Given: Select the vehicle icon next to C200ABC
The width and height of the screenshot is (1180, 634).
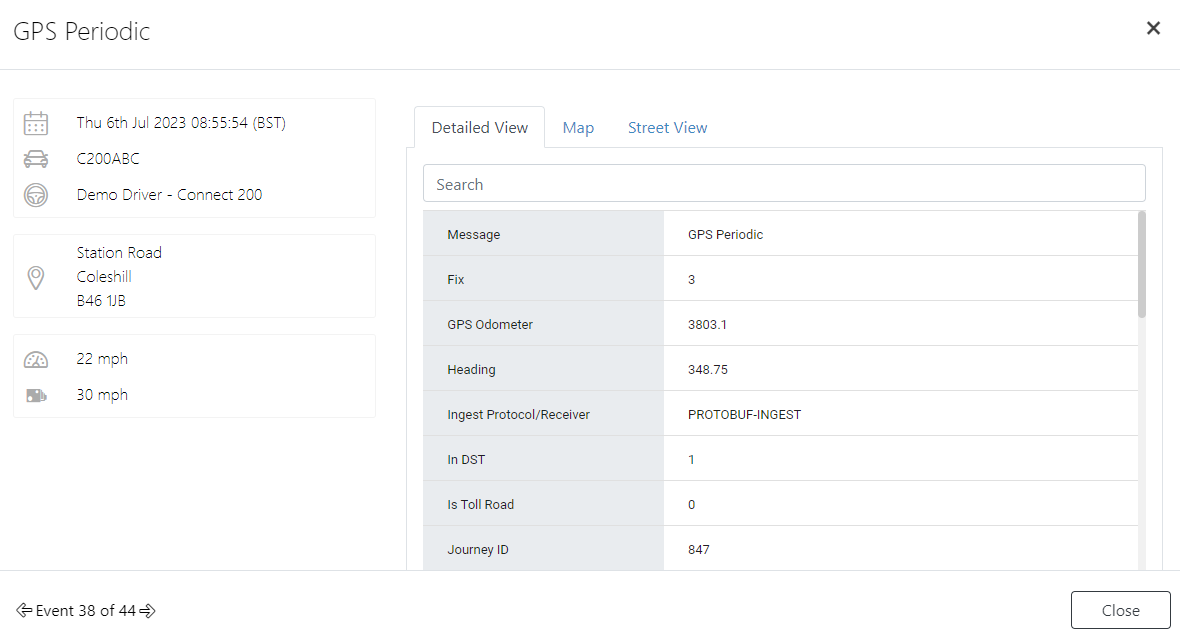Looking at the screenshot, I should 36,158.
